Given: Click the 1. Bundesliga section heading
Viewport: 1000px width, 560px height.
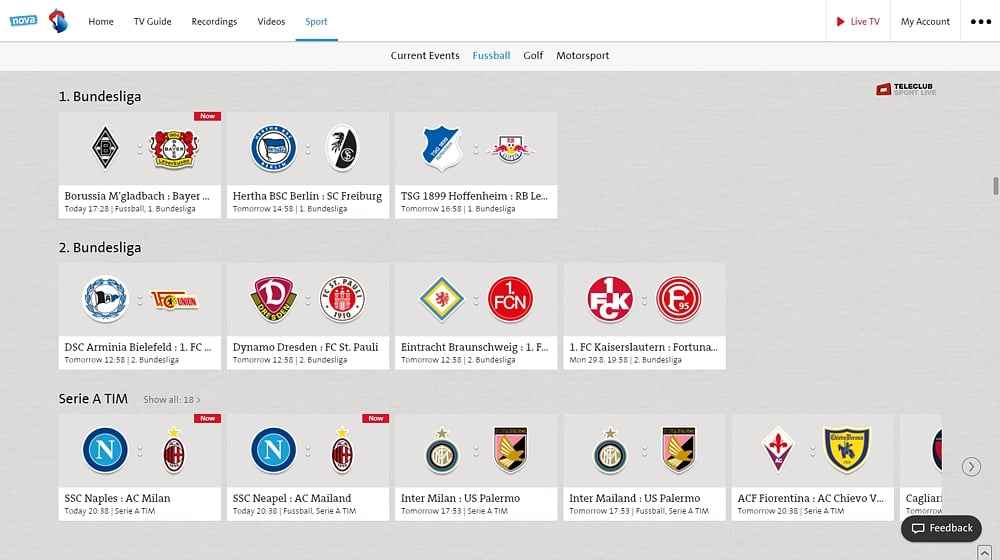Looking at the screenshot, I should [100, 96].
